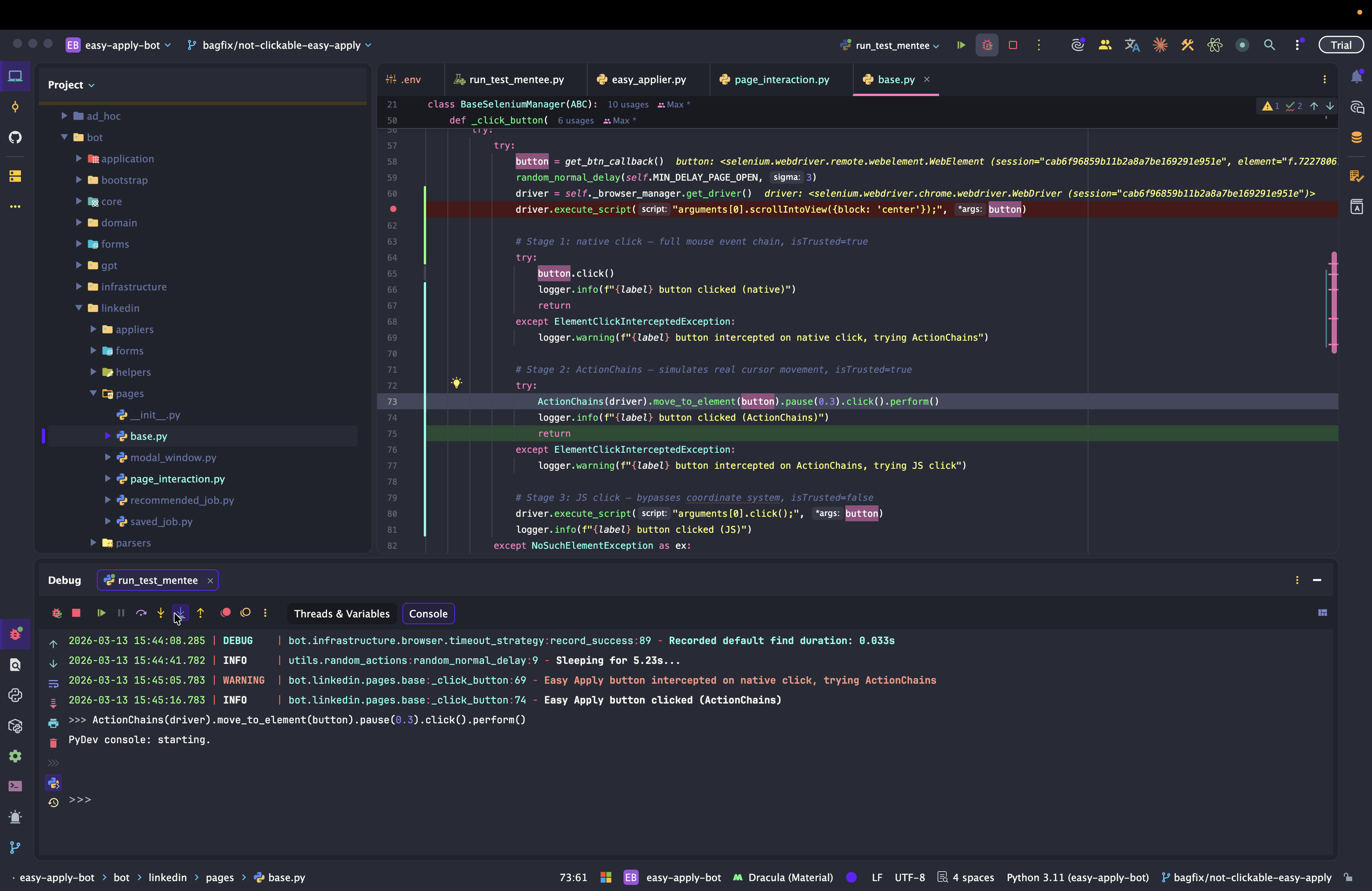Open run_test_mentee run configuration dropdown
Viewport: 1372px width, 891px height.
pyautogui.click(x=892, y=45)
